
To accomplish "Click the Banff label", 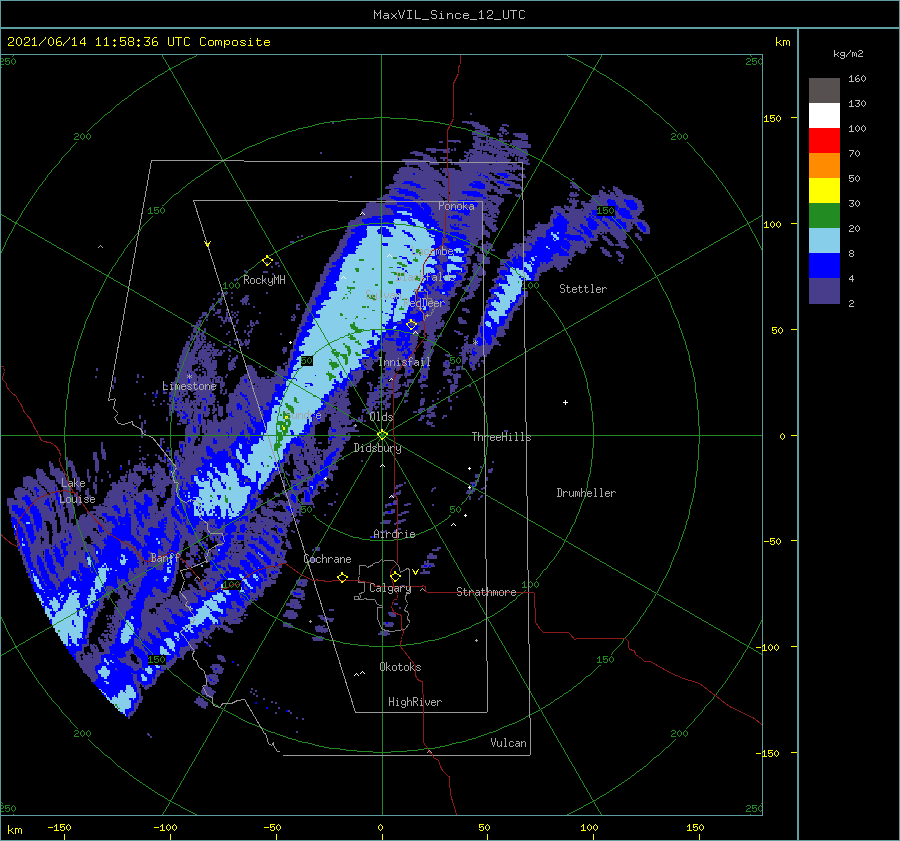I will click(x=165, y=557).
